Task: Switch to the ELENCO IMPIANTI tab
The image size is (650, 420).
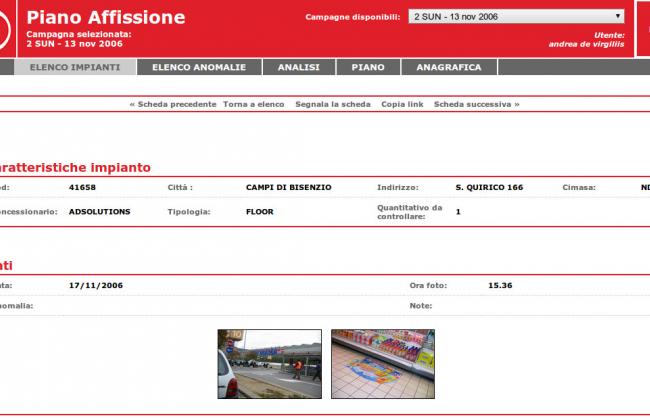Action: coord(75,67)
